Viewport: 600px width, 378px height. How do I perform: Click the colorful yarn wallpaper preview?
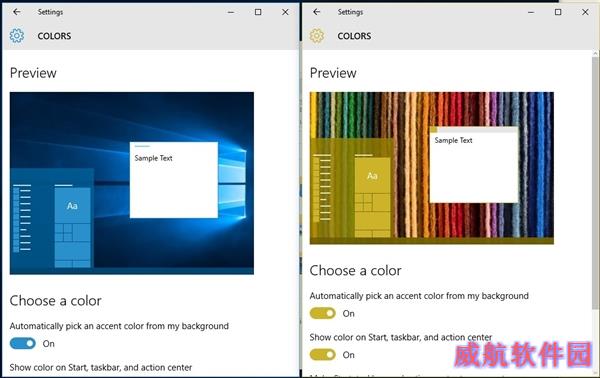432,168
